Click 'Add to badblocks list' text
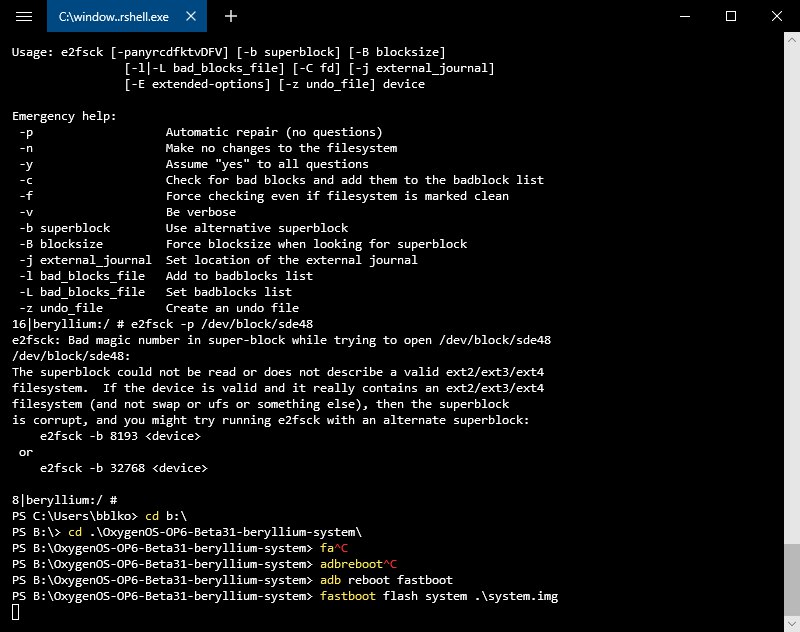Image resolution: width=800 pixels, height=632 pixels. click(239, 276)
